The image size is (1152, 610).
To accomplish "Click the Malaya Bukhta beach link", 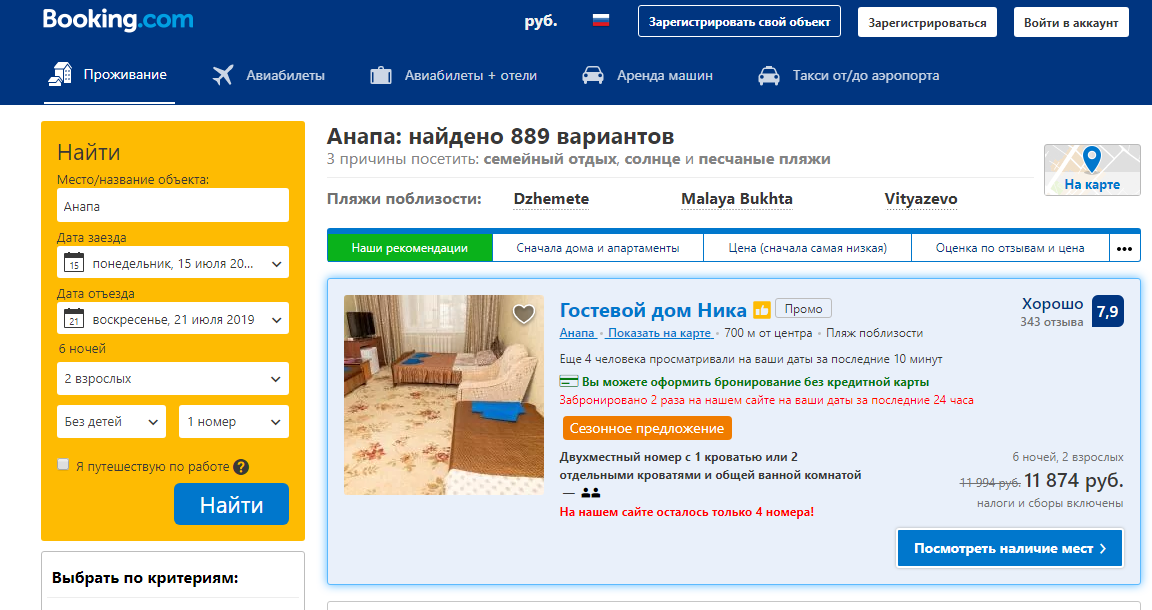I will pos(736,199).
